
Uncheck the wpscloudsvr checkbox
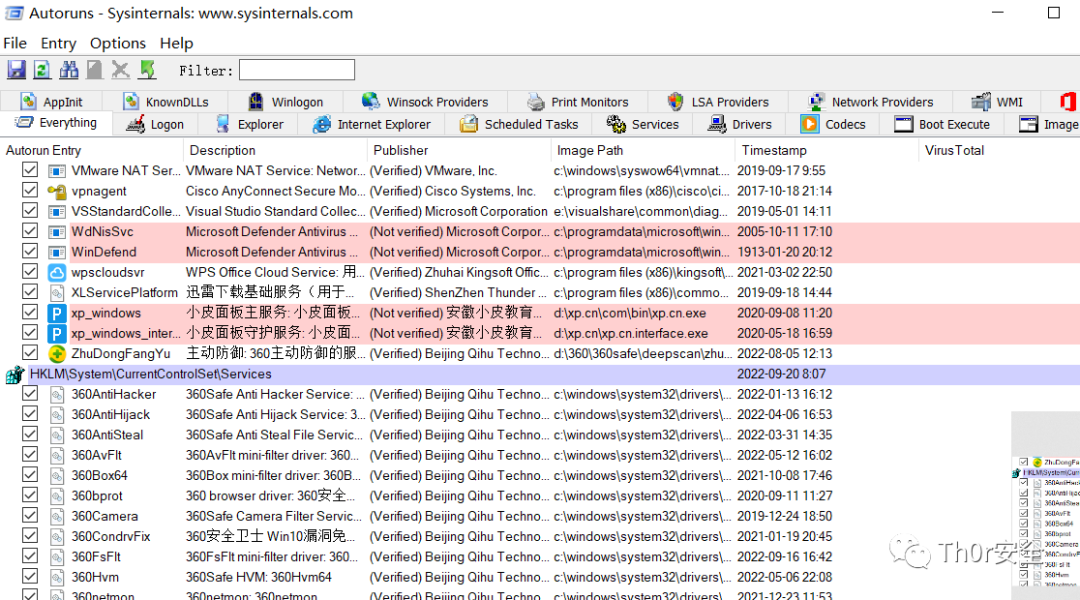pyautogui.click(x=30, y=271)
